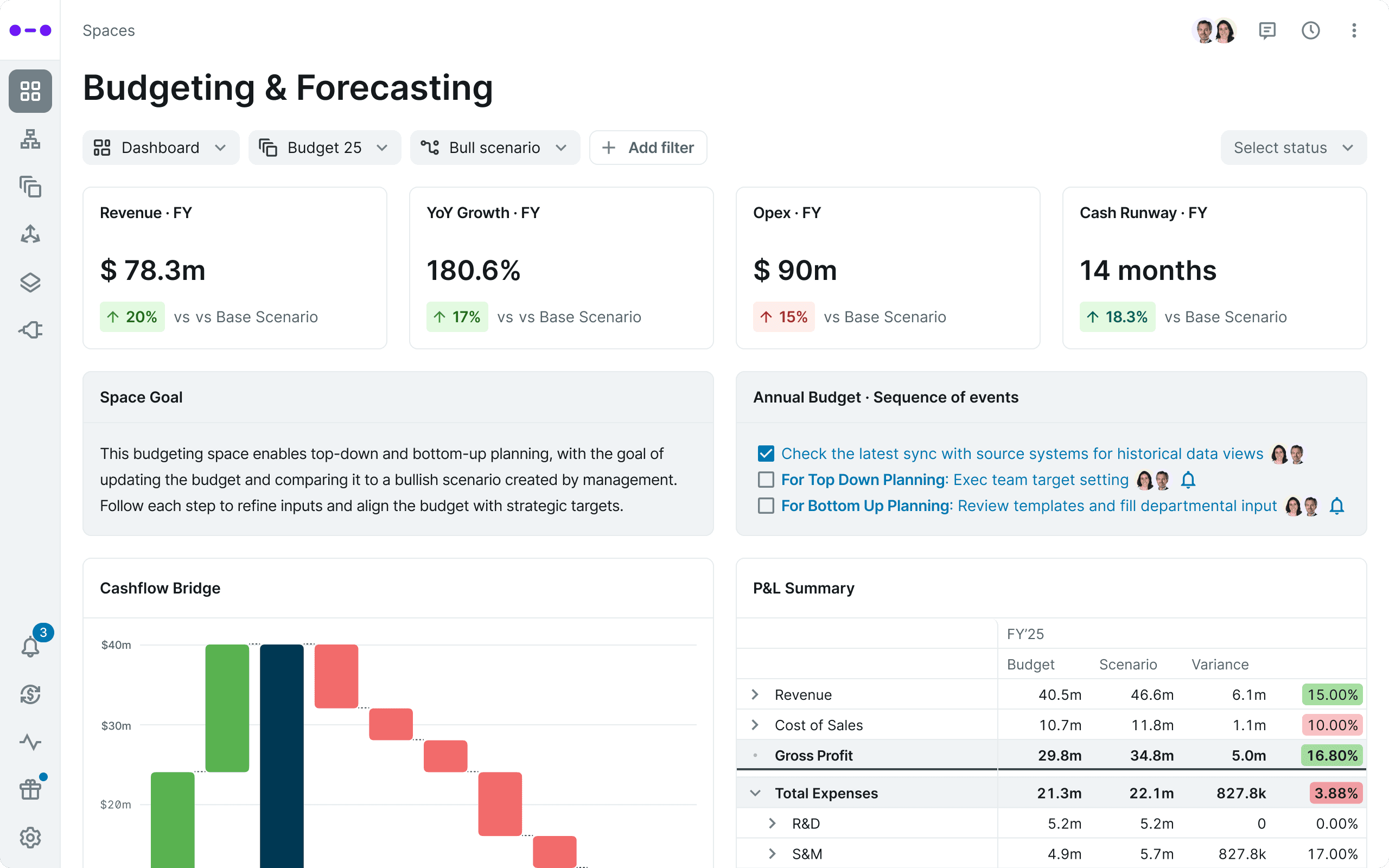View version history via the clock icon
1389x868 pixels.
coord(1310,30)
